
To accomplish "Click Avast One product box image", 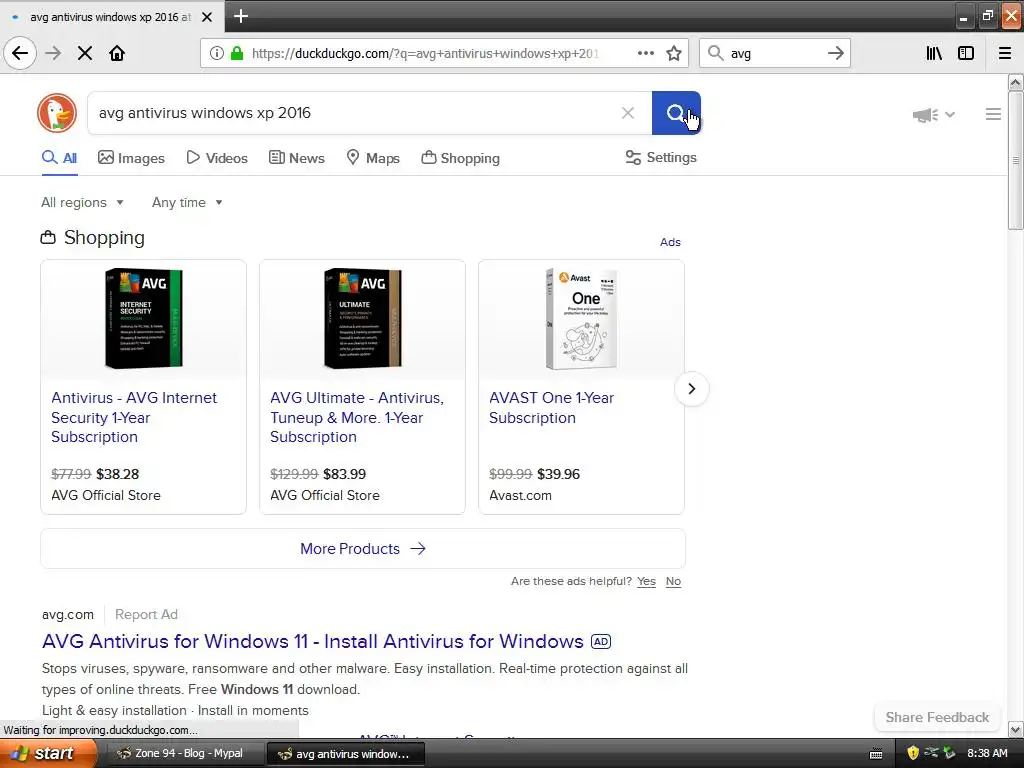I will tap(581, 319).
